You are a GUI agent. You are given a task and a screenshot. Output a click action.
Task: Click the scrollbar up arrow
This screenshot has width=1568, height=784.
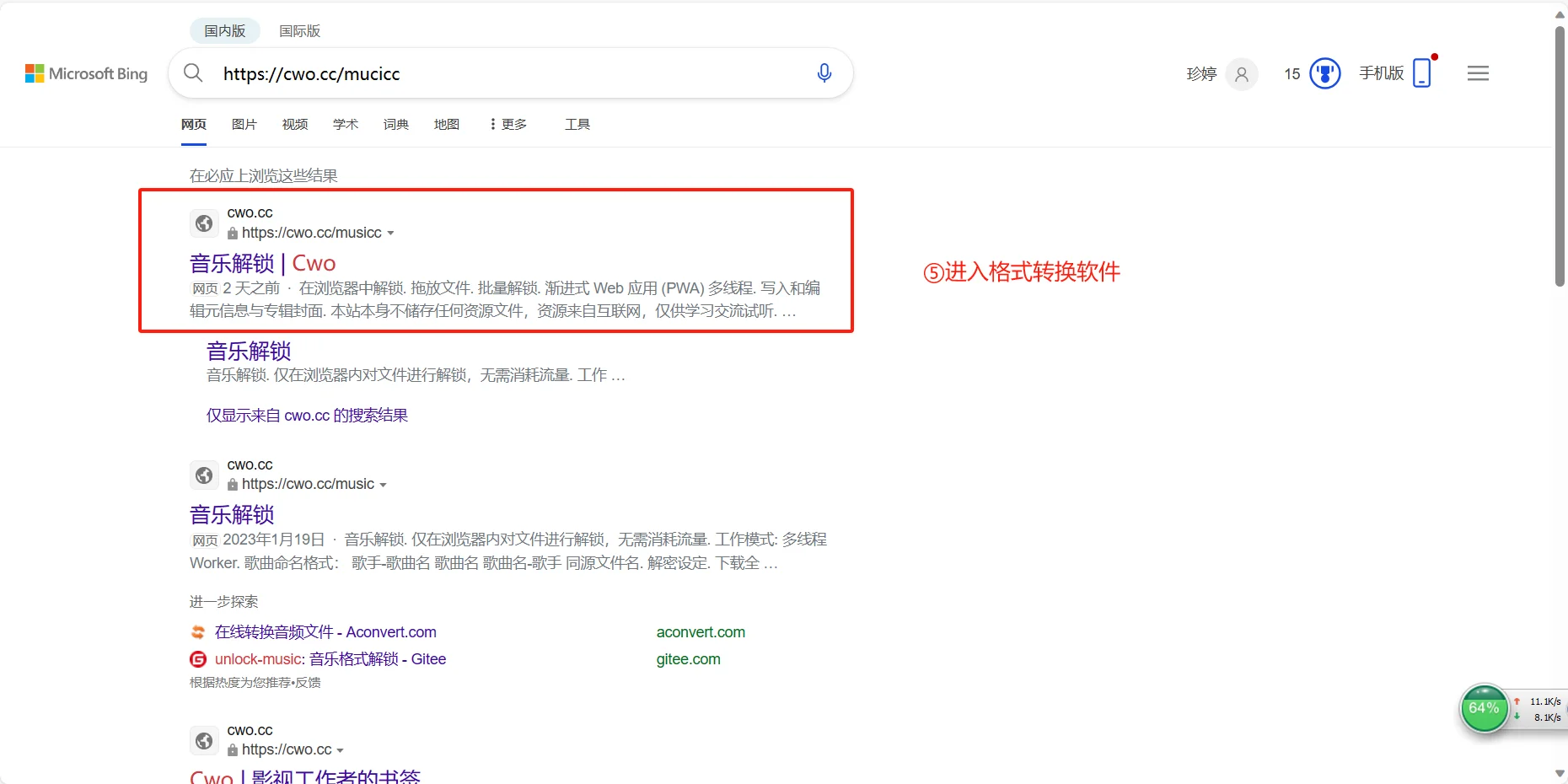click(x=1560, y=14)
